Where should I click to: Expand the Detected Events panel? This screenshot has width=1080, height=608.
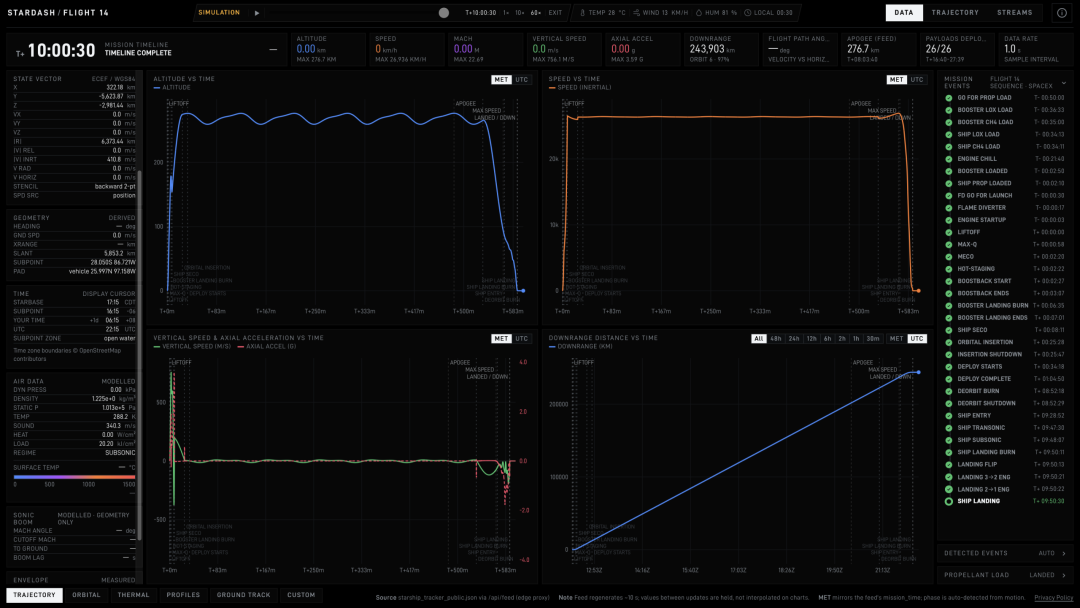click(x=1004, y=553)
